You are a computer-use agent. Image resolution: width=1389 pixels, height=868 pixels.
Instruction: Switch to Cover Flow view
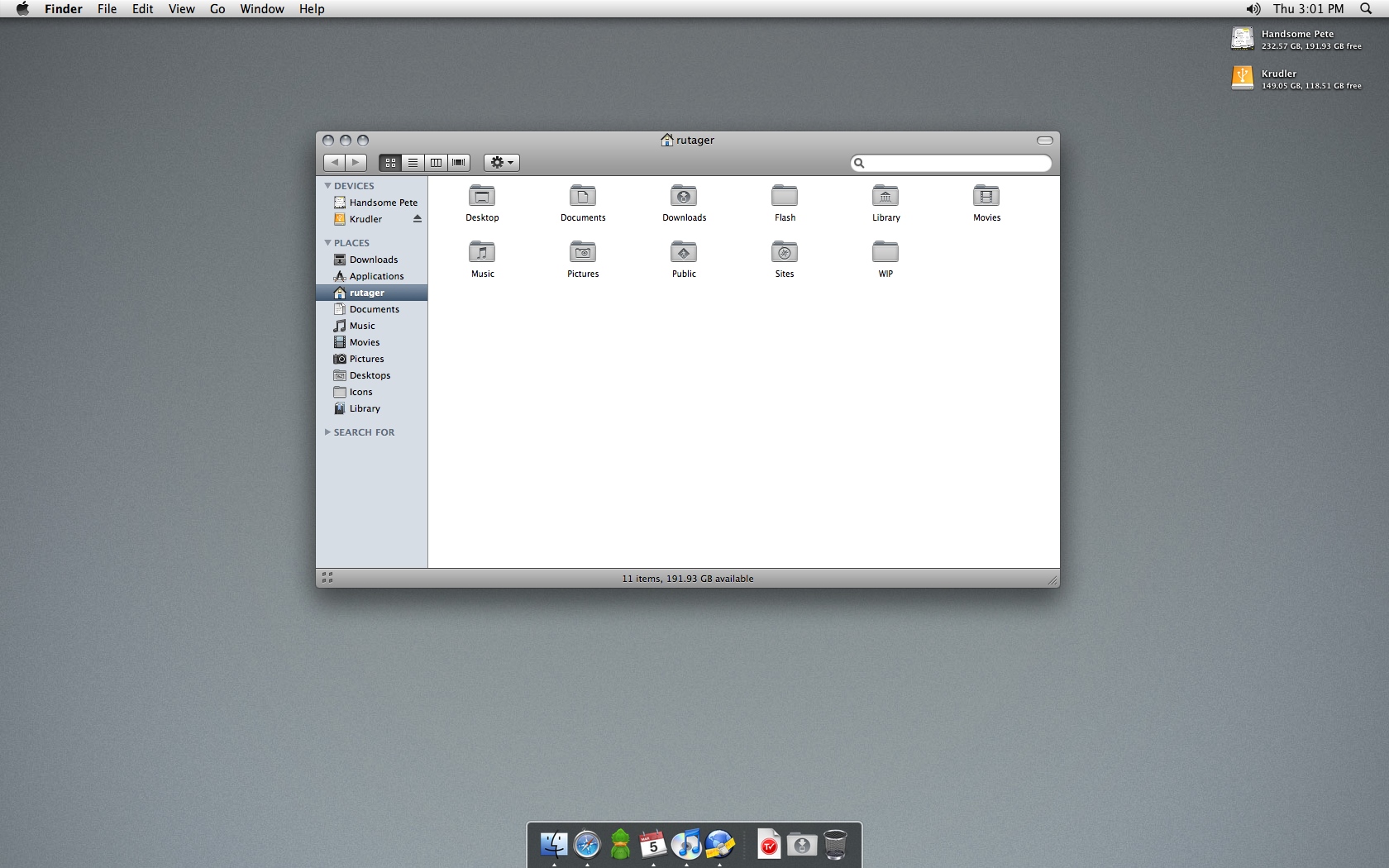point(459,163)
